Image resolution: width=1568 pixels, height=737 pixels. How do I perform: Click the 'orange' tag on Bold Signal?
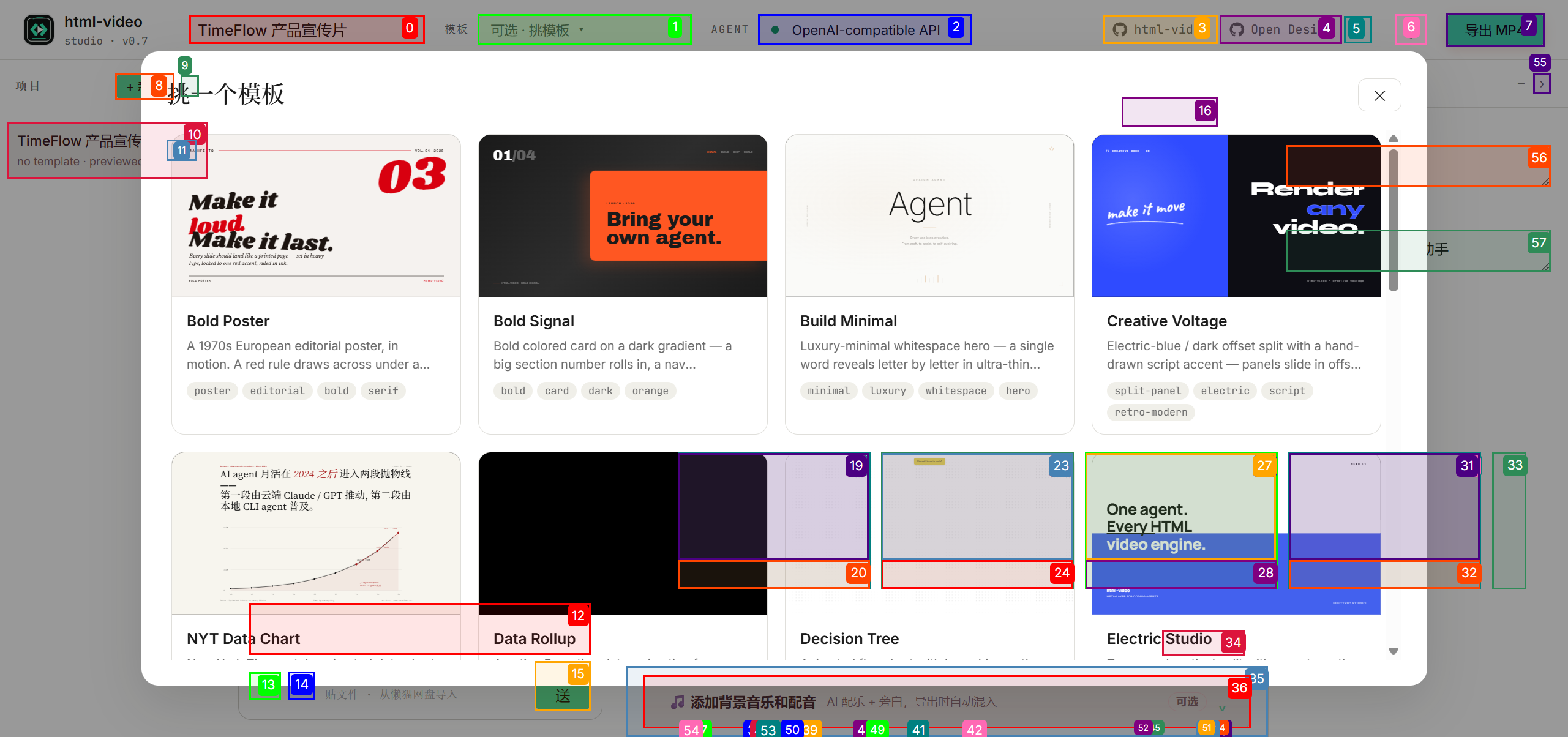click(x=650, y=391)
